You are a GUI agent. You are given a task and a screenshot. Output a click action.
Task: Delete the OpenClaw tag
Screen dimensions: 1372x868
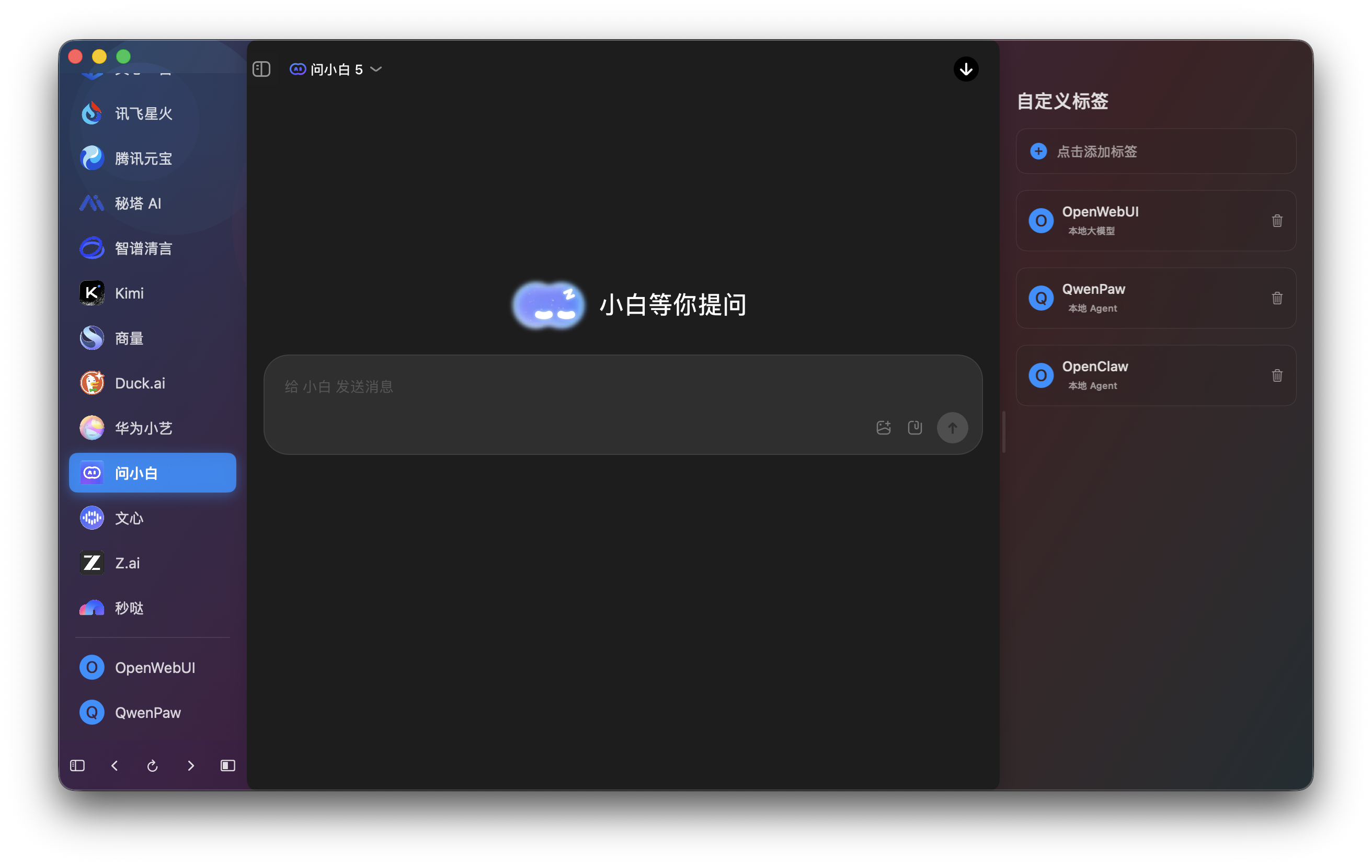(1277, 375)
